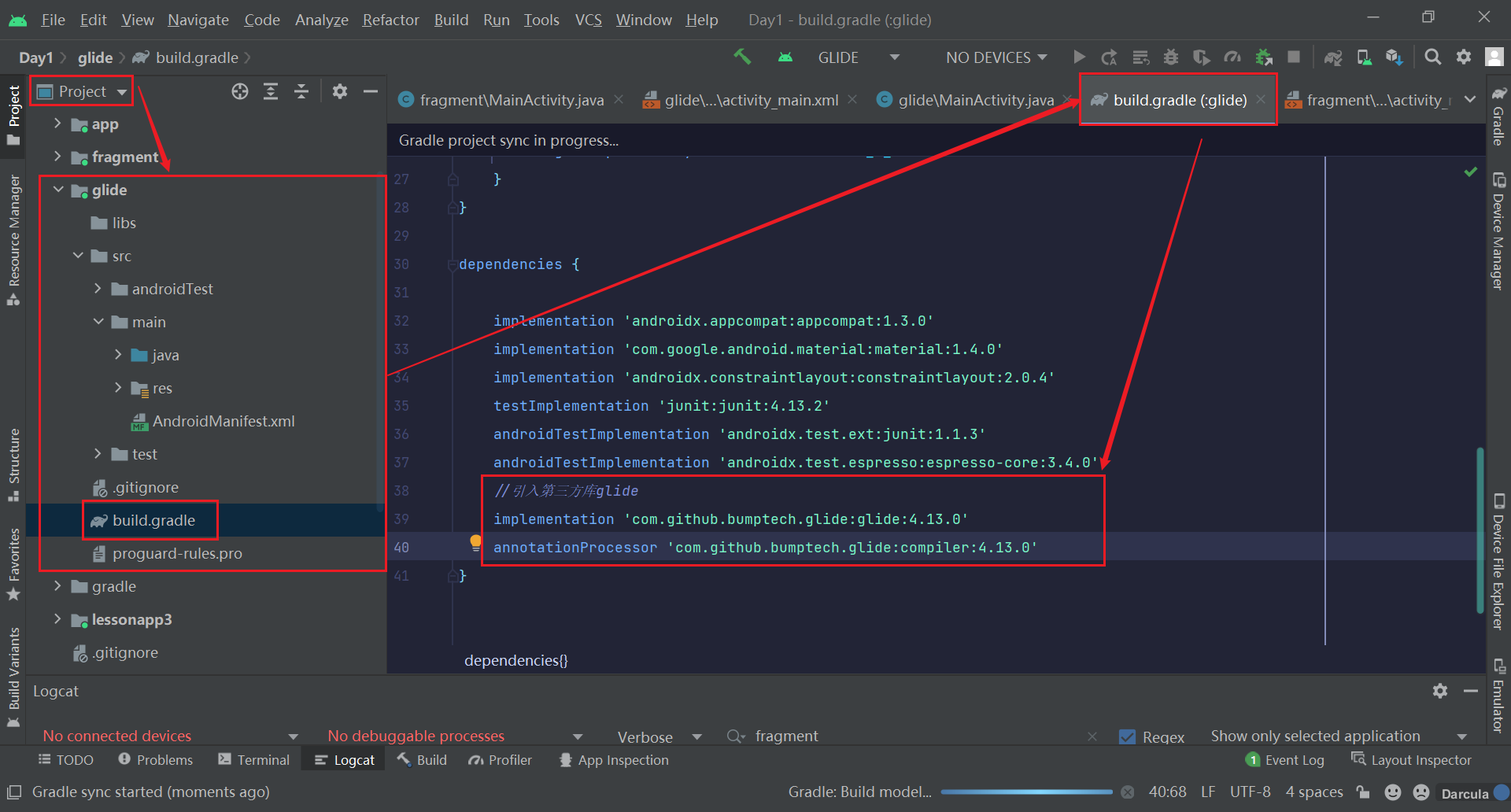This screenshot has width=1511, height=812.
Task: Switch to fragment\MainActivity.java tab
Action: point(512,100)
